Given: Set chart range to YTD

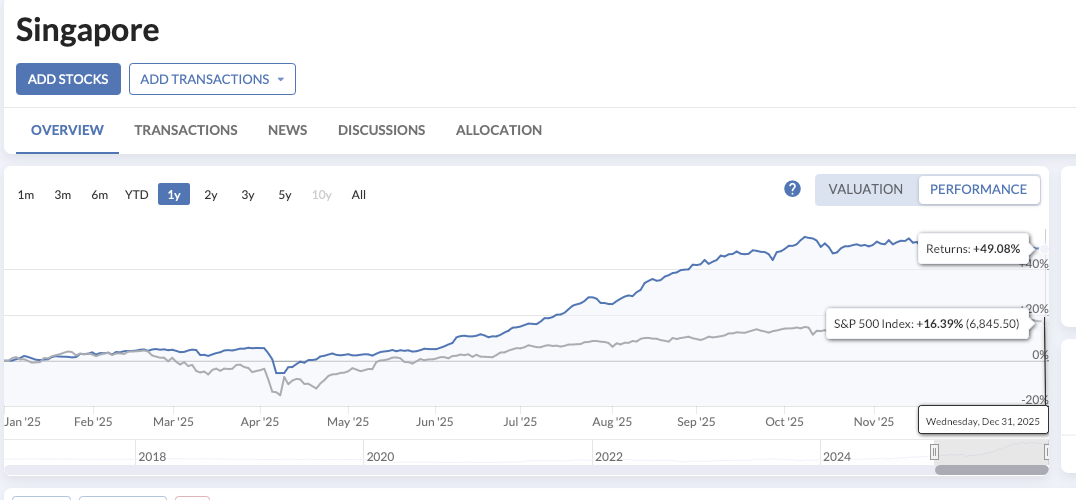Looking at the screenshot, I should [136, 195].
